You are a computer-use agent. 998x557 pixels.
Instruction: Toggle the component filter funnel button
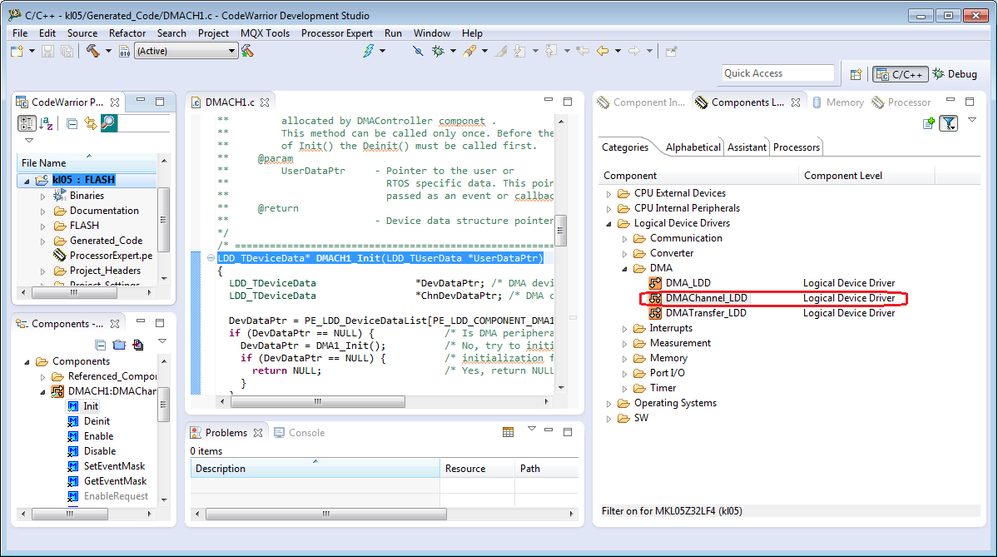pyautogui.click(x=948, y=123)
